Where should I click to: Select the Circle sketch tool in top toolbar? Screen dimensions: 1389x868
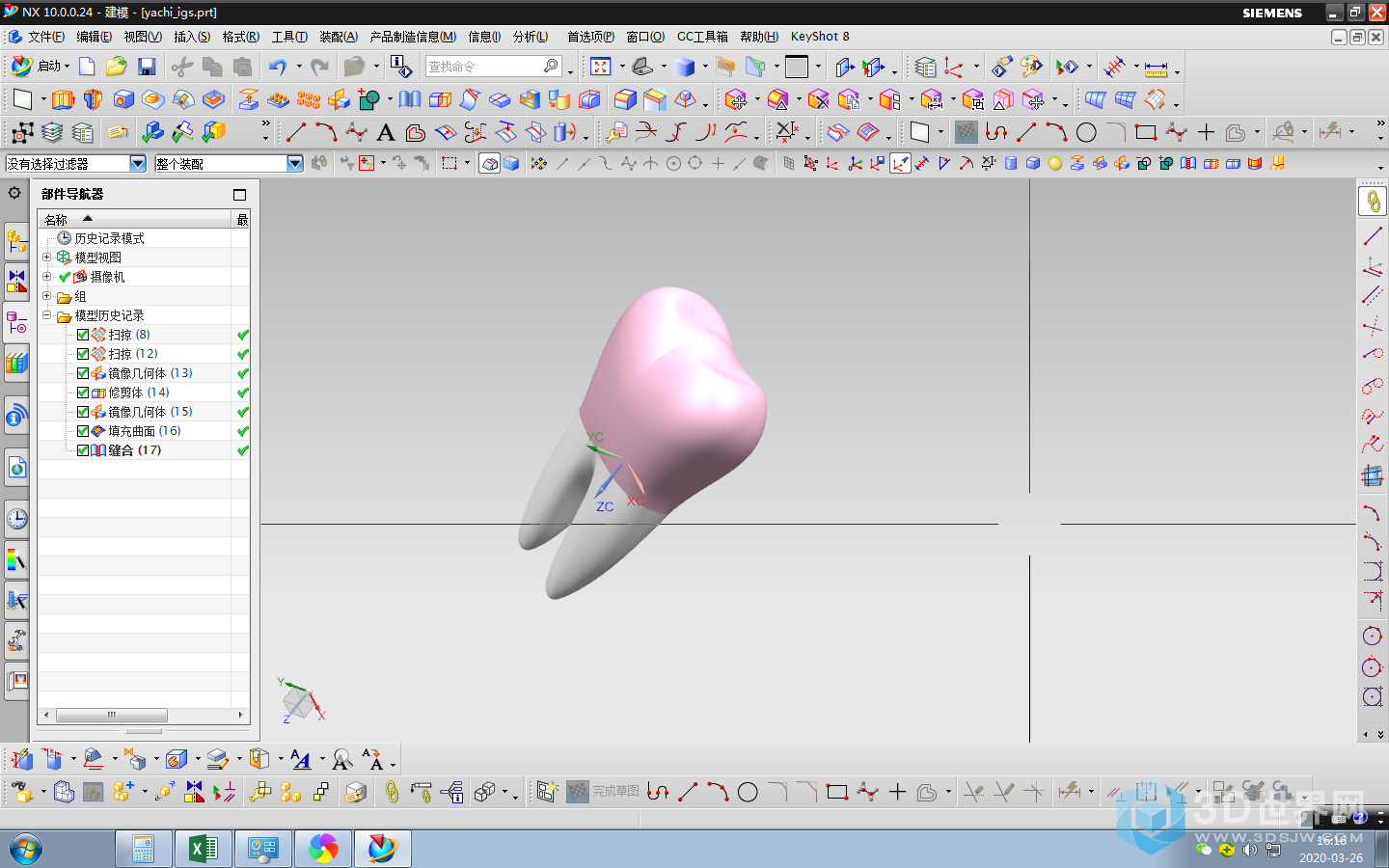[1086, 132]
